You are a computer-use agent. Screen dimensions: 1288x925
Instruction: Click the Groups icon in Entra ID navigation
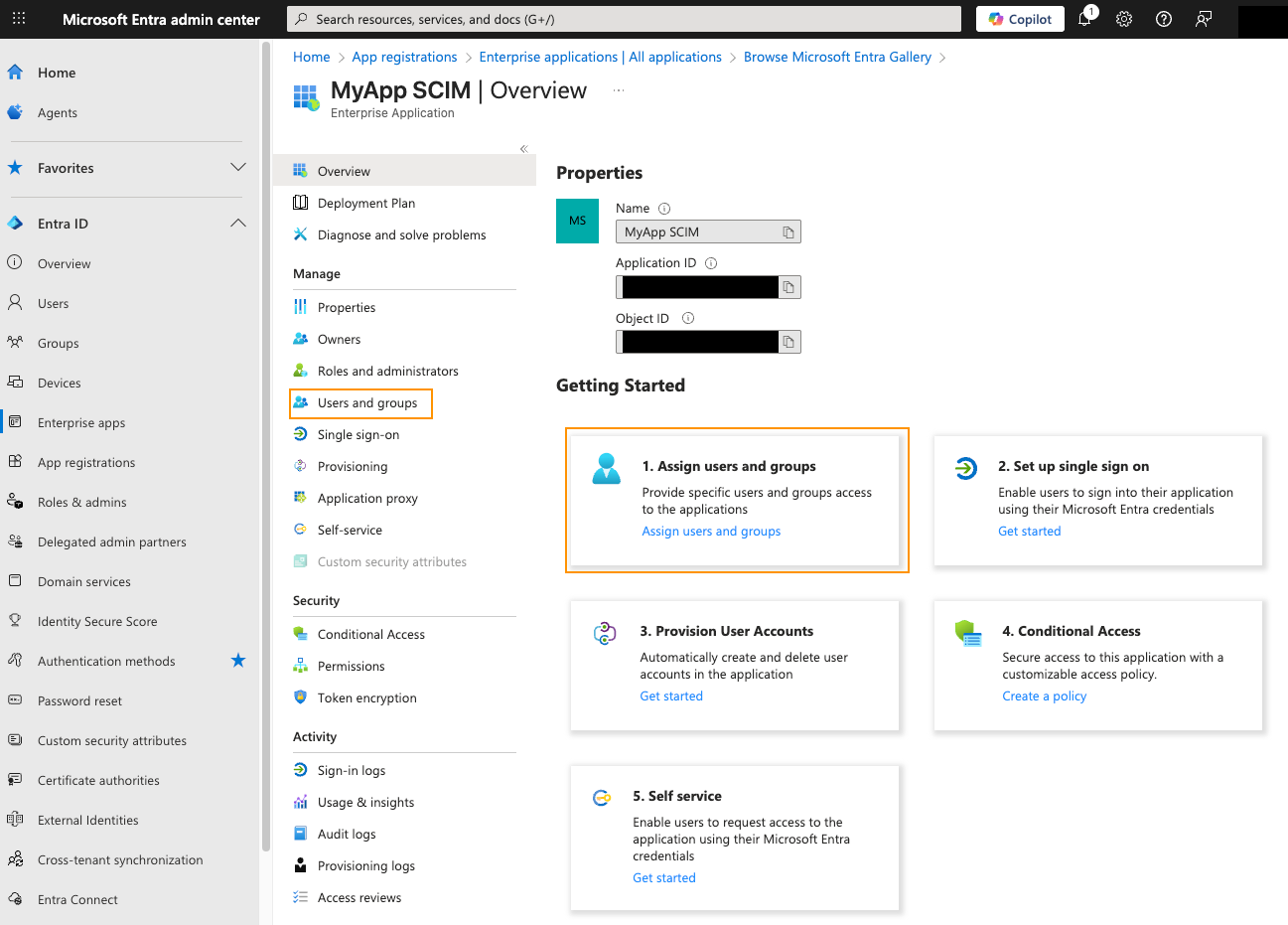coord(15,342)
